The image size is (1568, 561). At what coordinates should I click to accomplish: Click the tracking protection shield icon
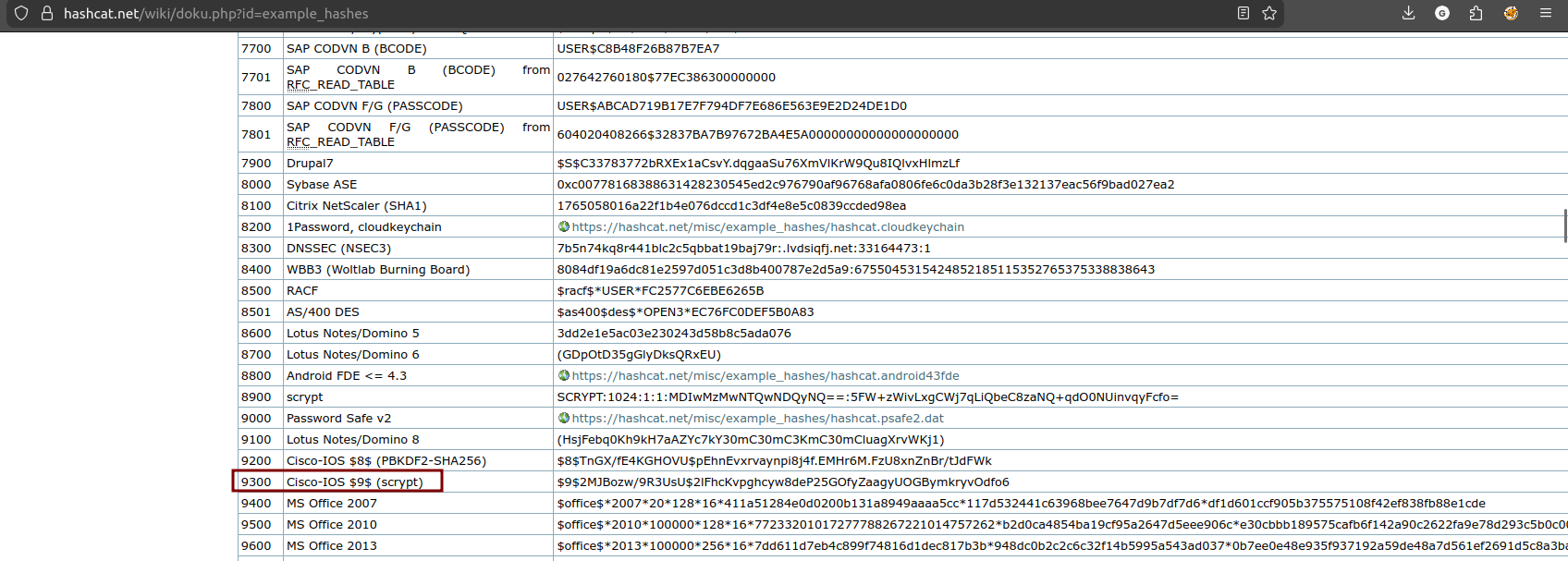(21, 13)
